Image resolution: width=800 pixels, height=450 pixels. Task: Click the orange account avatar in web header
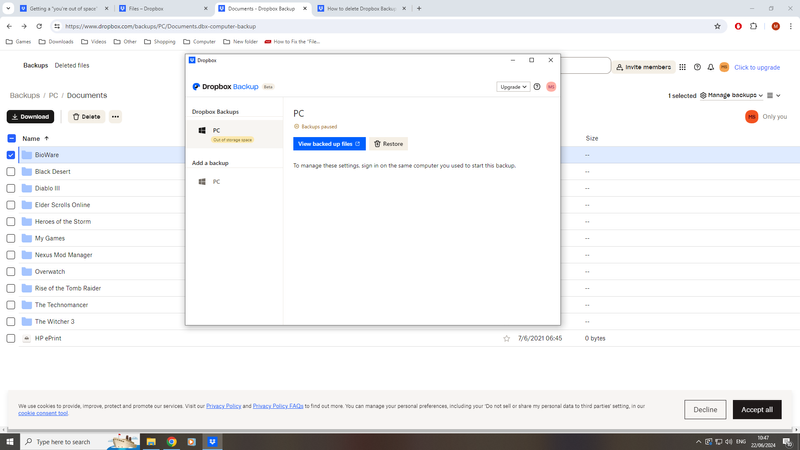click(724, 67)
